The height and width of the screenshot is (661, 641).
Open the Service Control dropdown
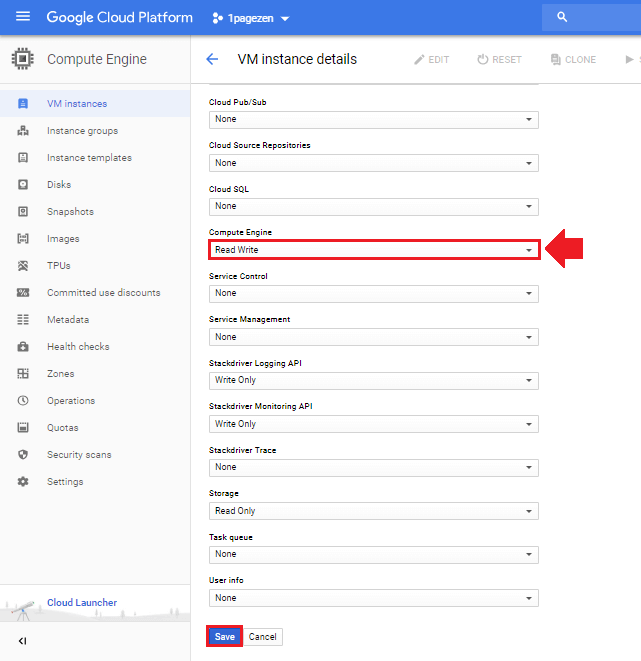[373, 293]
